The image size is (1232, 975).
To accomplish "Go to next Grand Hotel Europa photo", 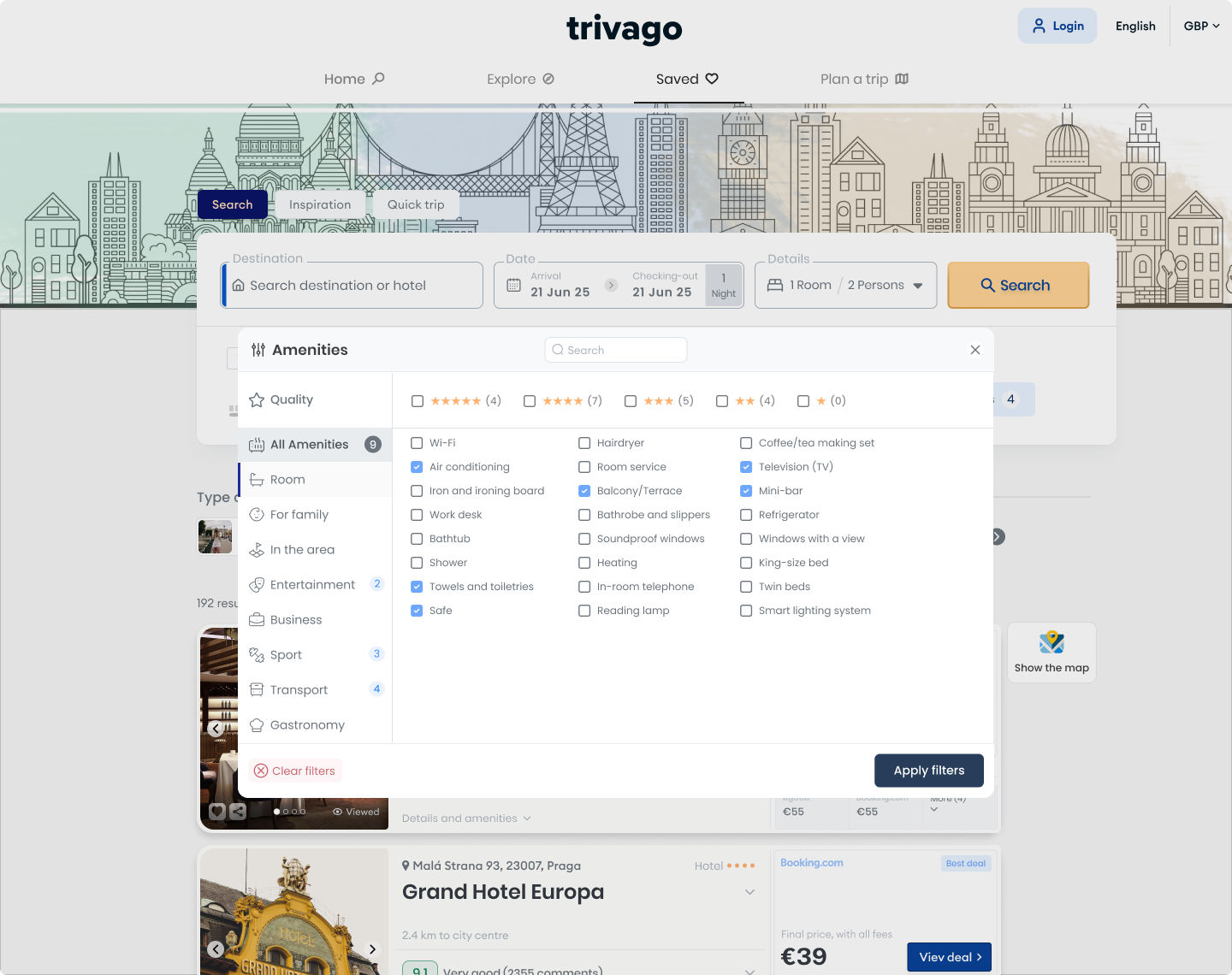I will [372, 948].
